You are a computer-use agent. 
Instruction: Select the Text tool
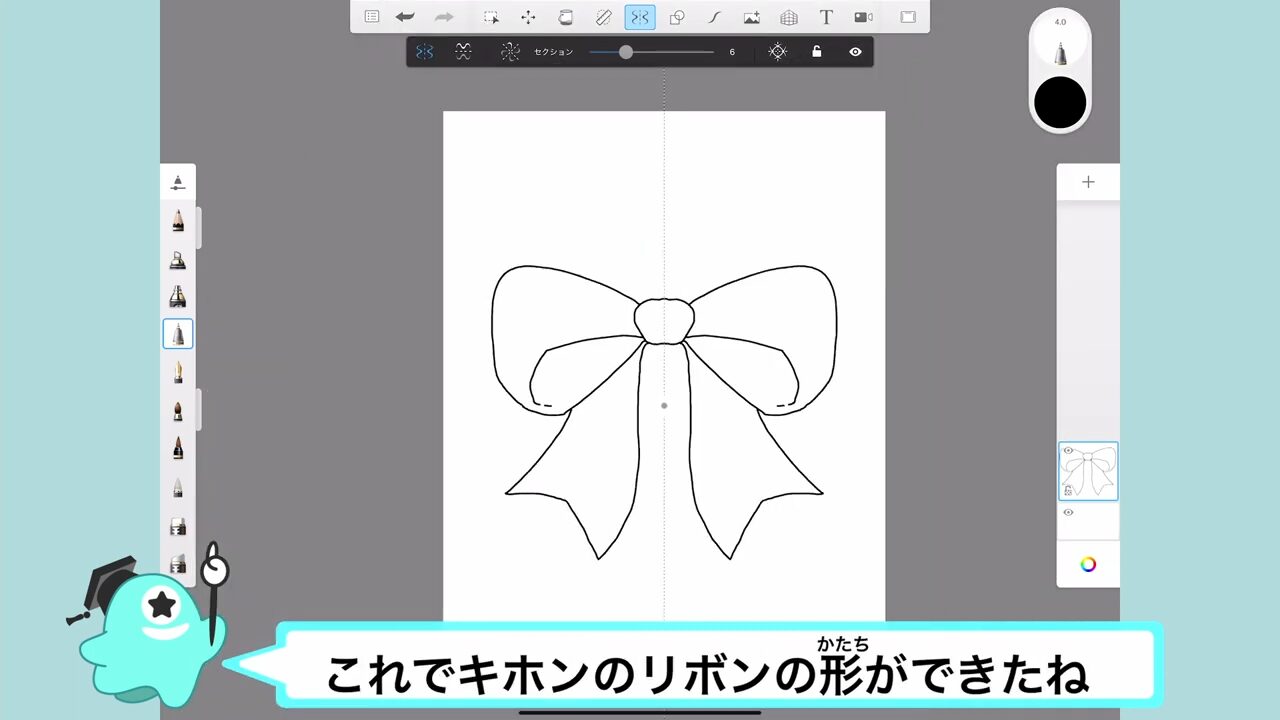(x=826, y=17)
